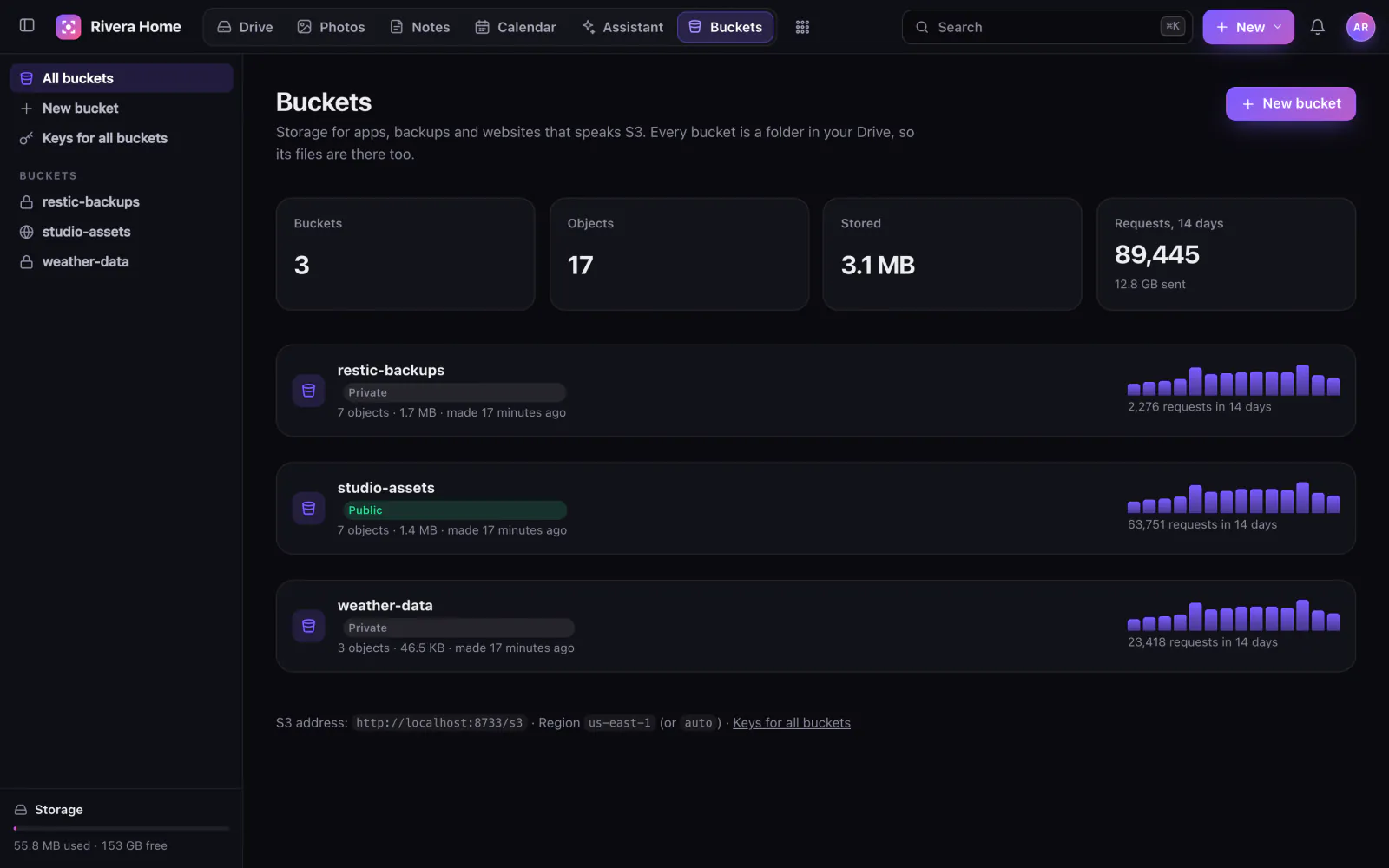Open the AR profile avatar
Viewport: 1389px width, 868px height.
[1360, 27]
